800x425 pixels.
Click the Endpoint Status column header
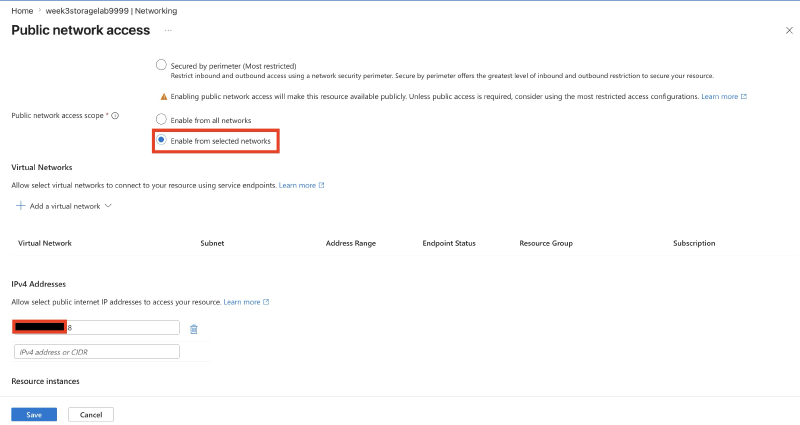click(x=449, y=243)
